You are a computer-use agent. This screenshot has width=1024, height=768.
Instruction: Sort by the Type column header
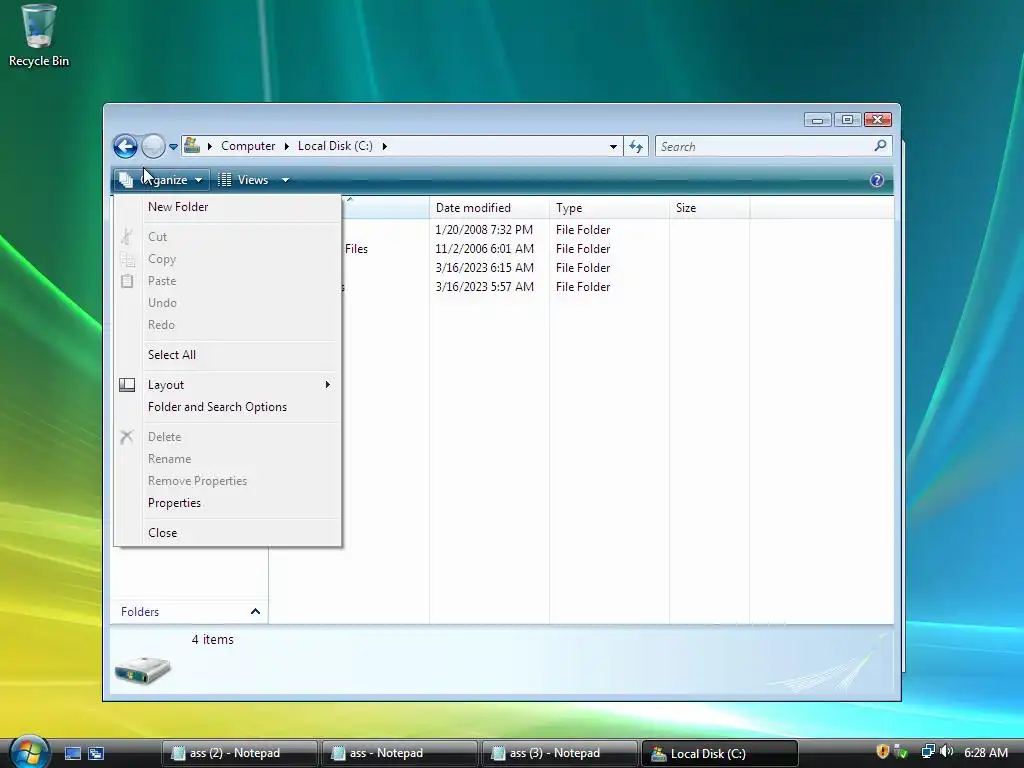[609, 208]
